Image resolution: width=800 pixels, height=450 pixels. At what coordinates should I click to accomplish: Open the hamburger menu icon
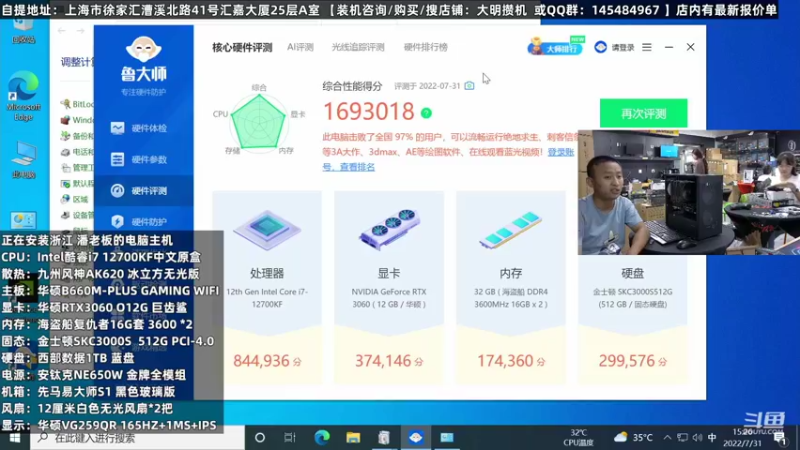(647, 47)
